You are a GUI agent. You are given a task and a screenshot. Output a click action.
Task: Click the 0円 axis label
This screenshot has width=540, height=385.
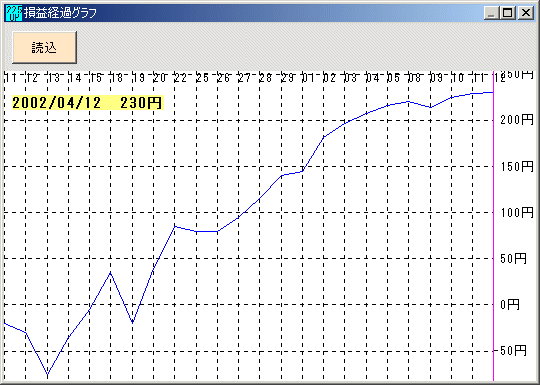tap(510, 304)
